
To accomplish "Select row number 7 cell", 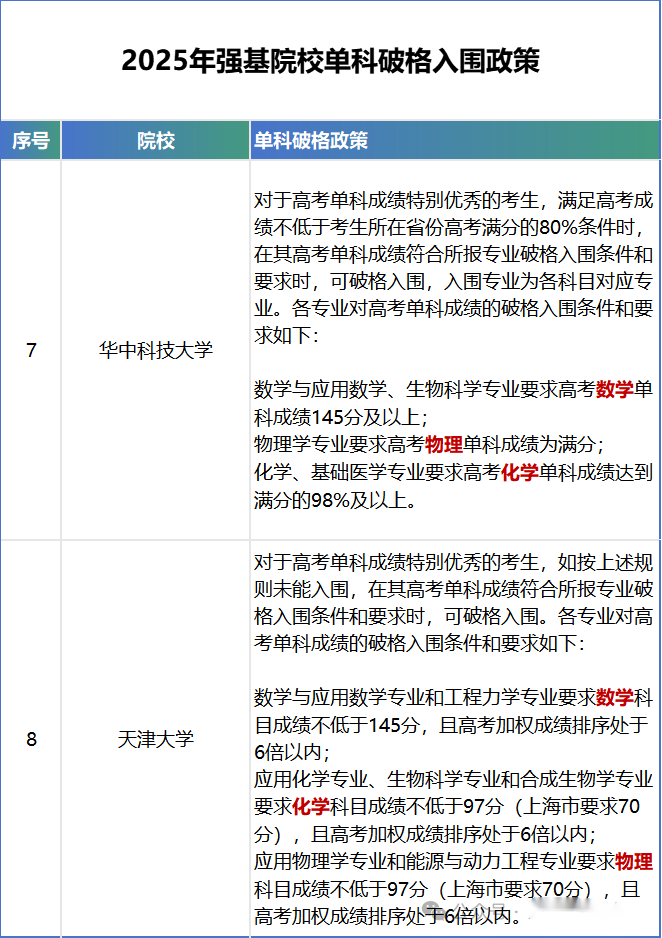I will [x=31, y=350].
